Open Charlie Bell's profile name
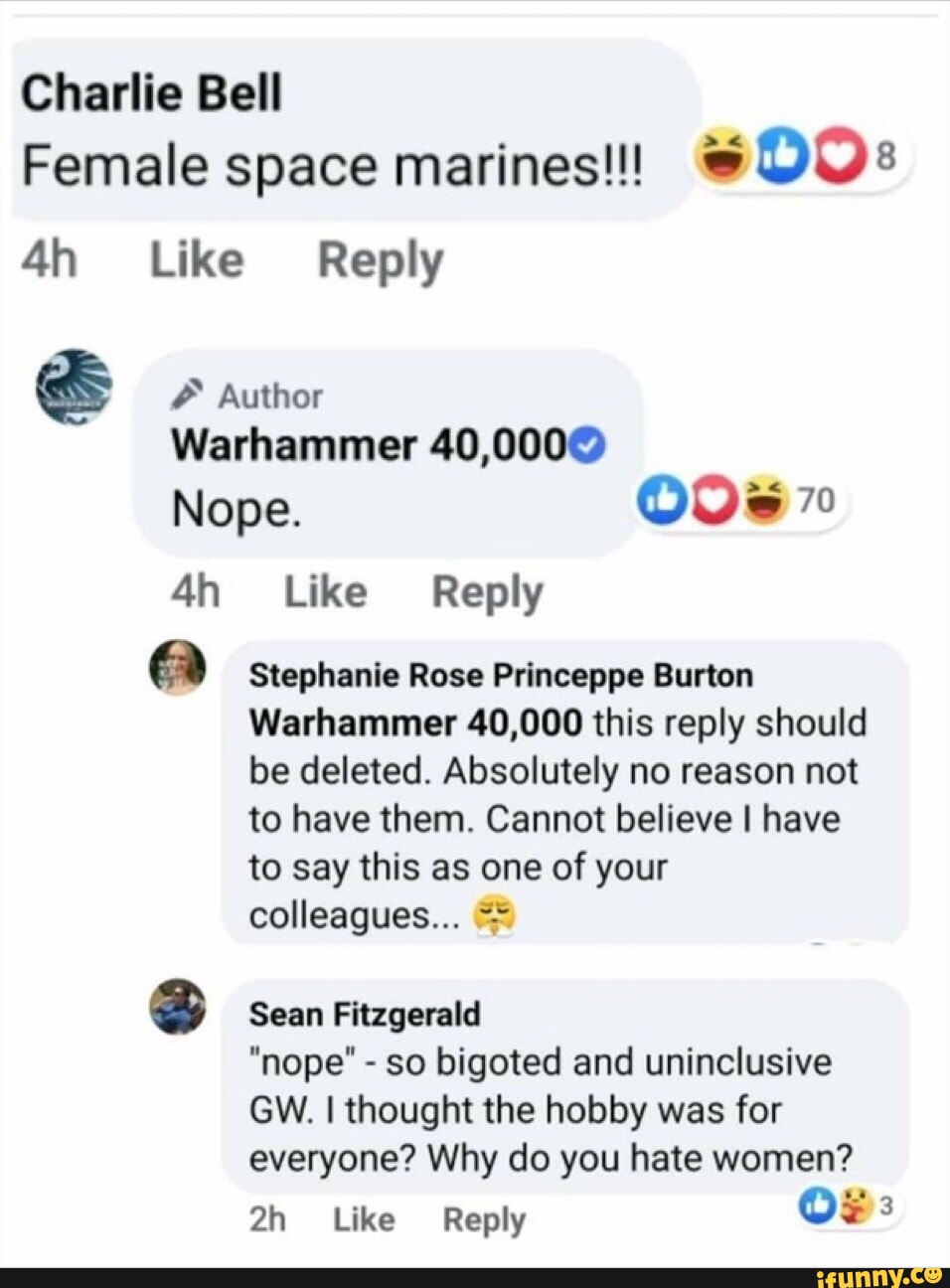The width and height of the screenshot is (950, 1288). [152, 94]
